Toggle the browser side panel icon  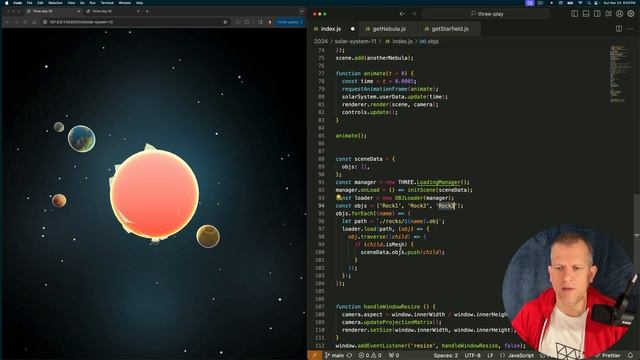click(260, 22)
